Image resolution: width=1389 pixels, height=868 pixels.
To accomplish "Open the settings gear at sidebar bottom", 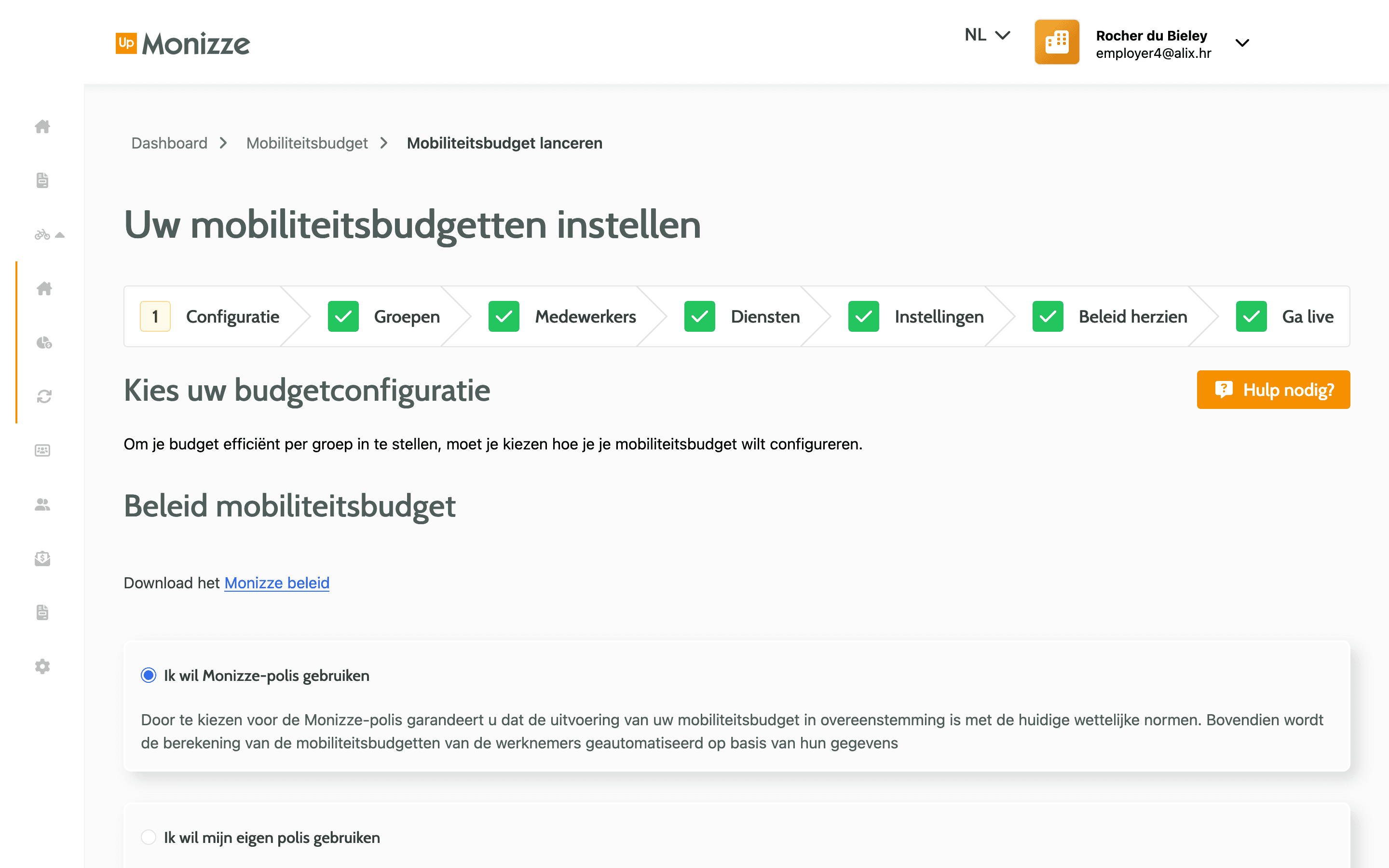I will pyautogui.click(x=42, y=666).
